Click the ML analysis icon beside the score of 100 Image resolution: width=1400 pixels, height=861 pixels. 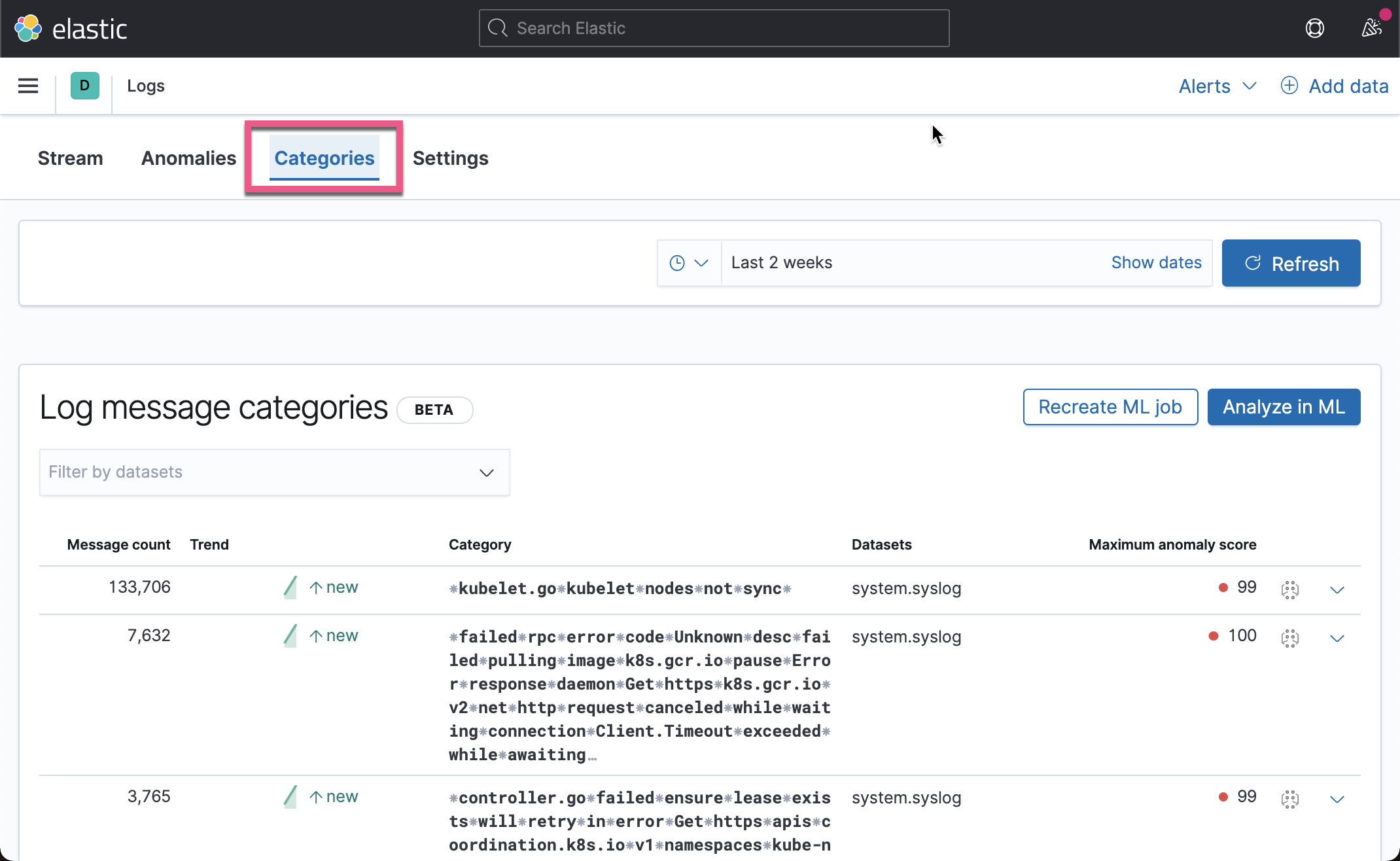(1290, 638)
